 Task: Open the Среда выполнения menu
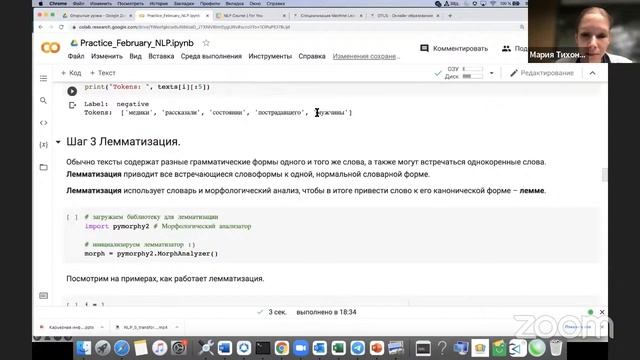(x=211, y=56)
